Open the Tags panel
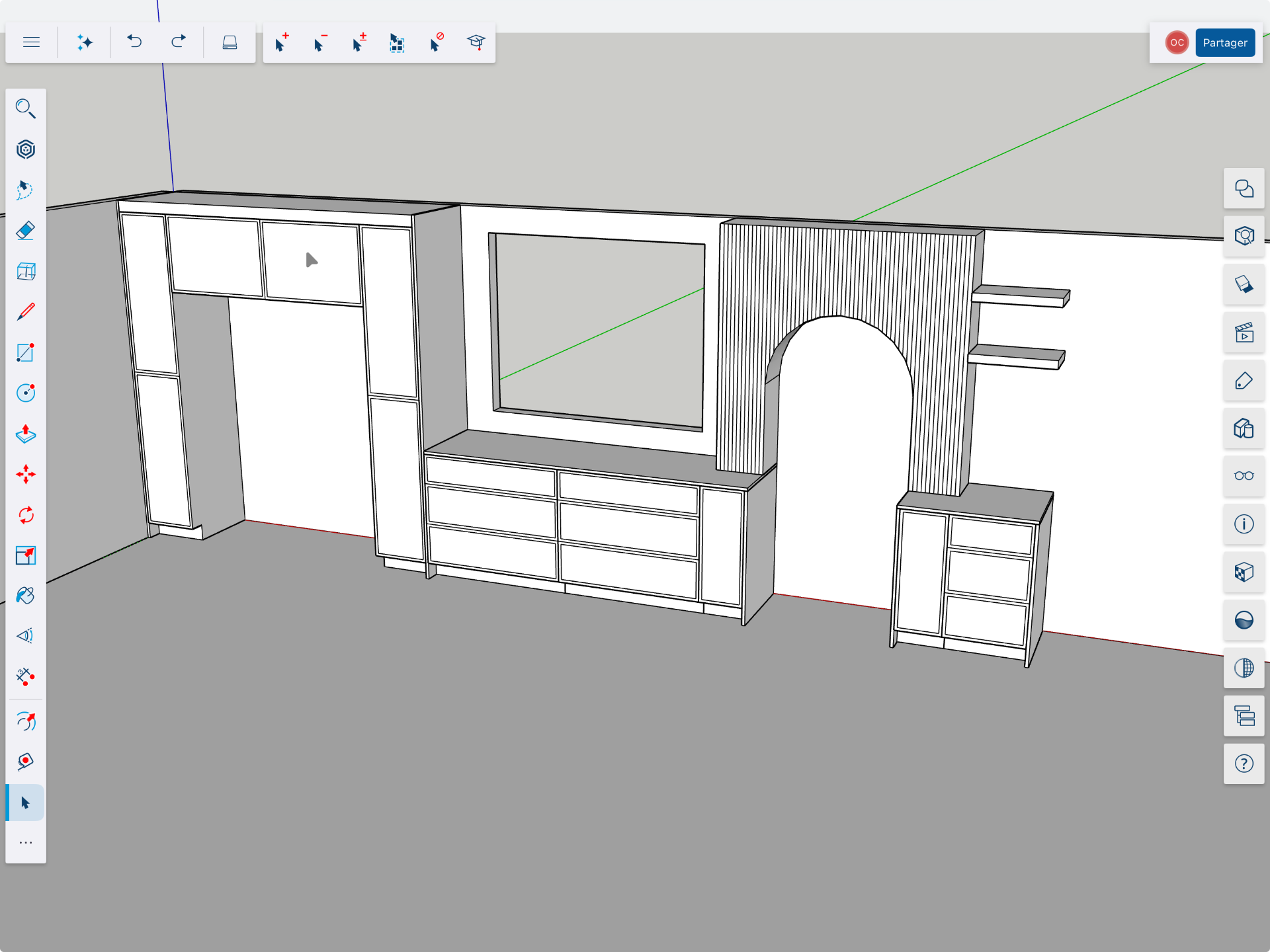 coord(1244,381)
